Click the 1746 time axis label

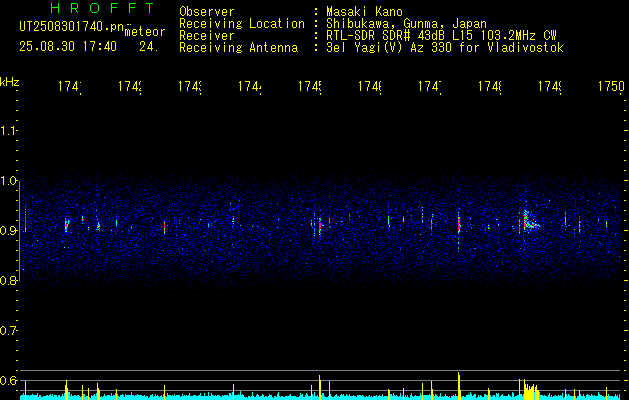tap(369, 86)
